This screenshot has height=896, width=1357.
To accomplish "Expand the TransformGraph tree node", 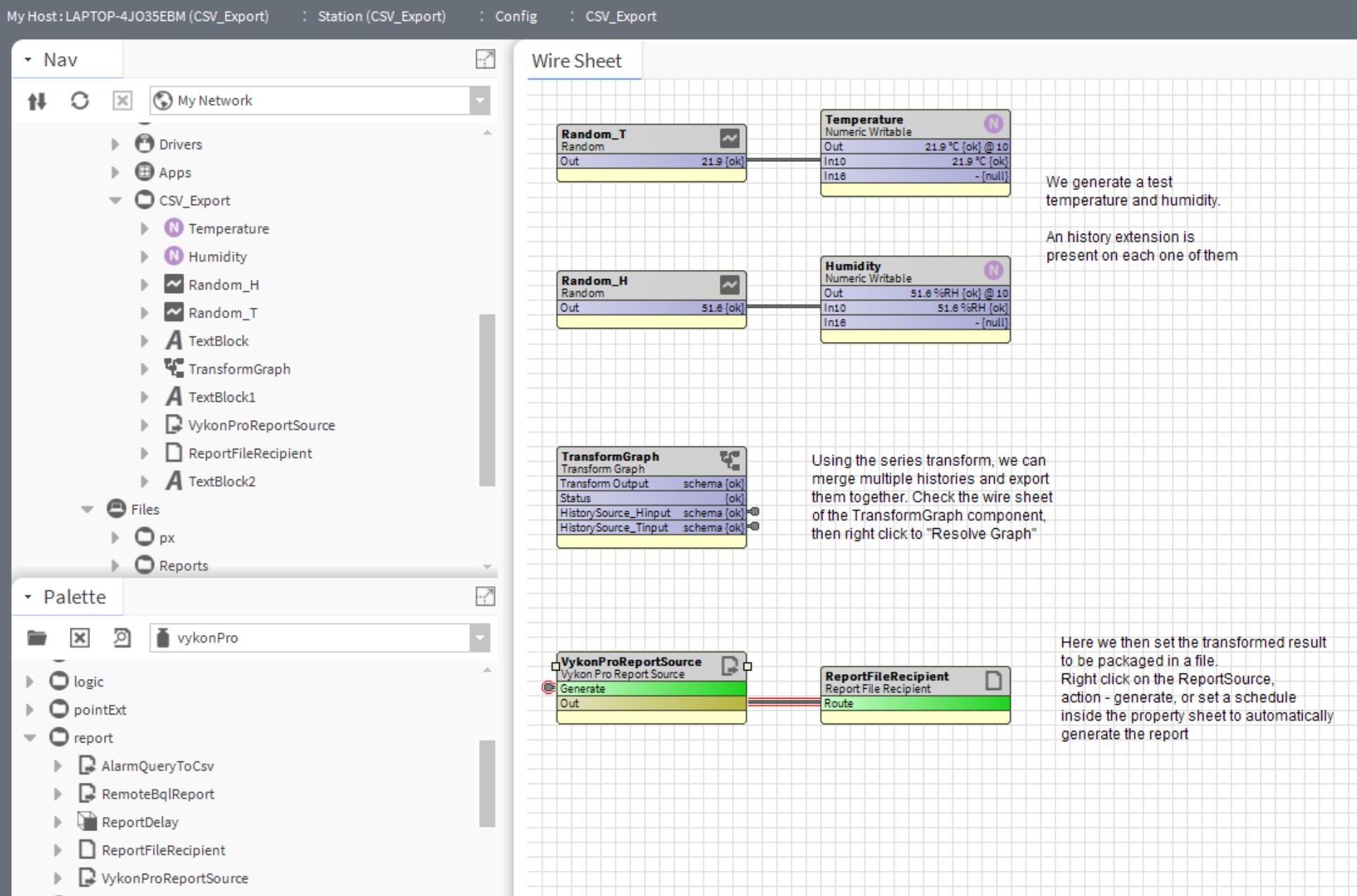I will [x=144, y=369].
